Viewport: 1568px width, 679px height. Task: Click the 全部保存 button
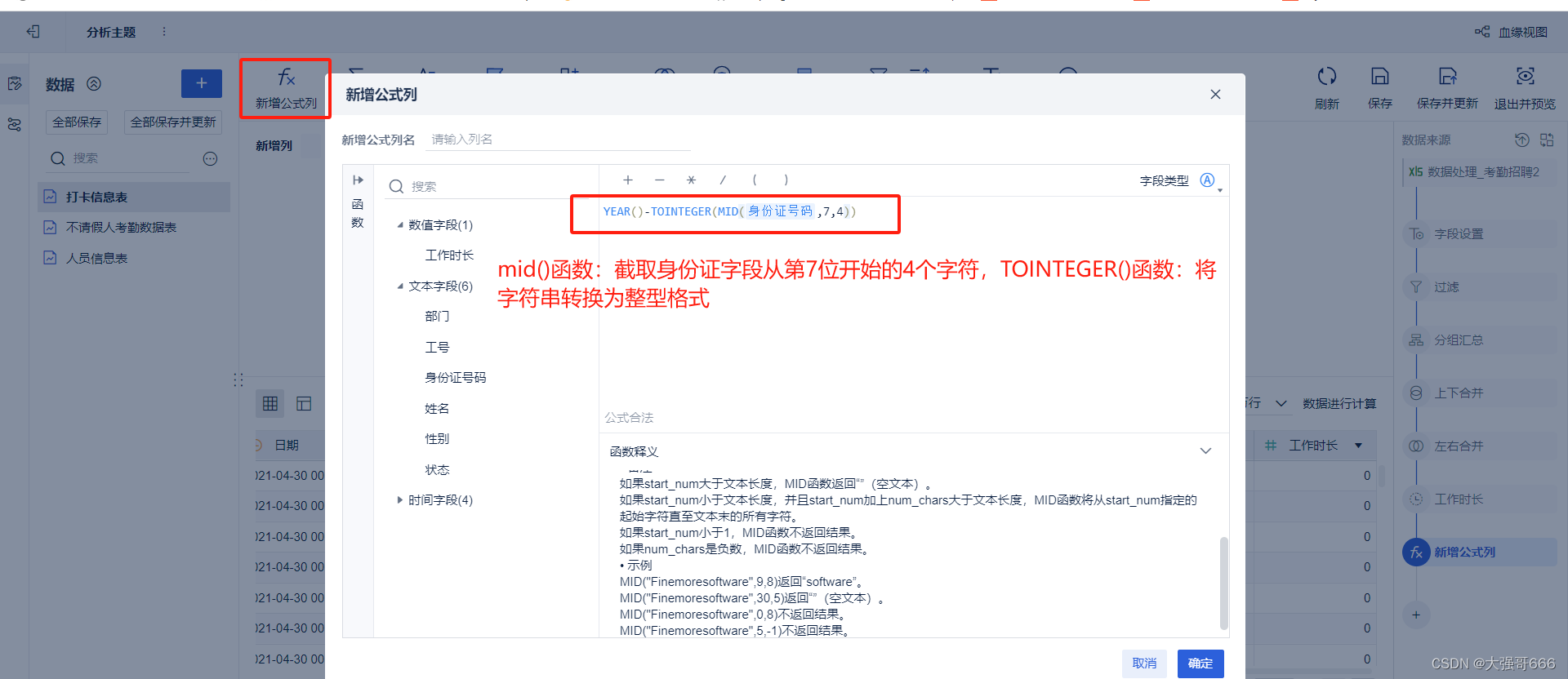(77, 122)
